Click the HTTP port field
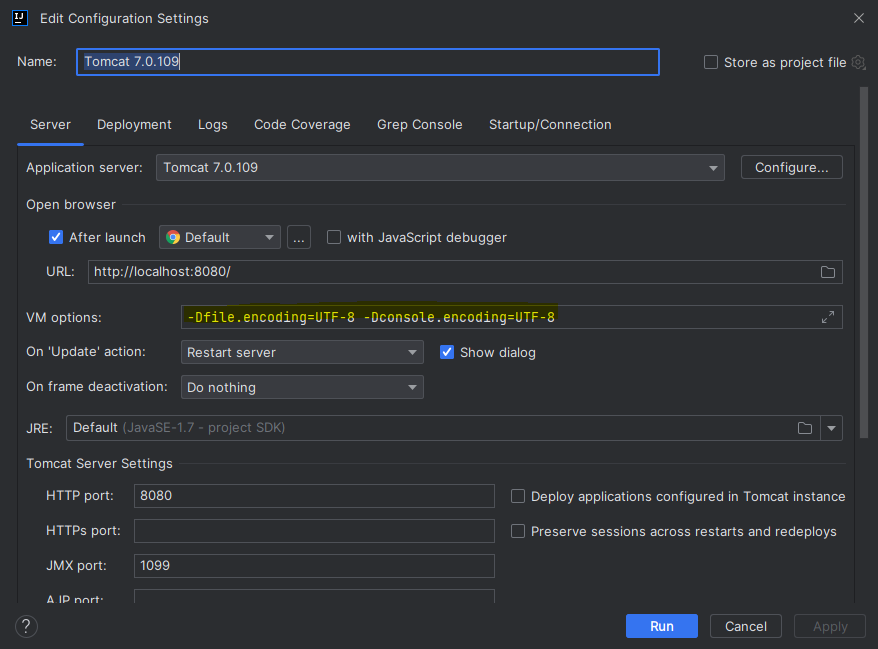This screenshot has width=878, height=649. (314, 496)
